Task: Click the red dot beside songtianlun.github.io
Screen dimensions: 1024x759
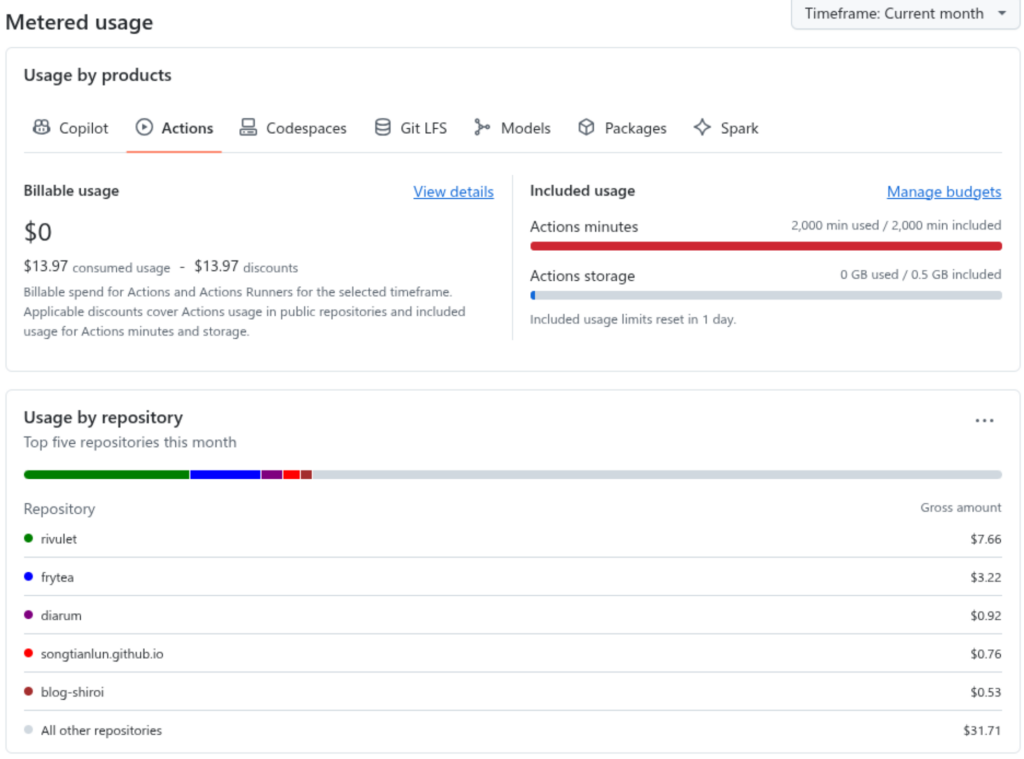Action: (x=28, y=653)
